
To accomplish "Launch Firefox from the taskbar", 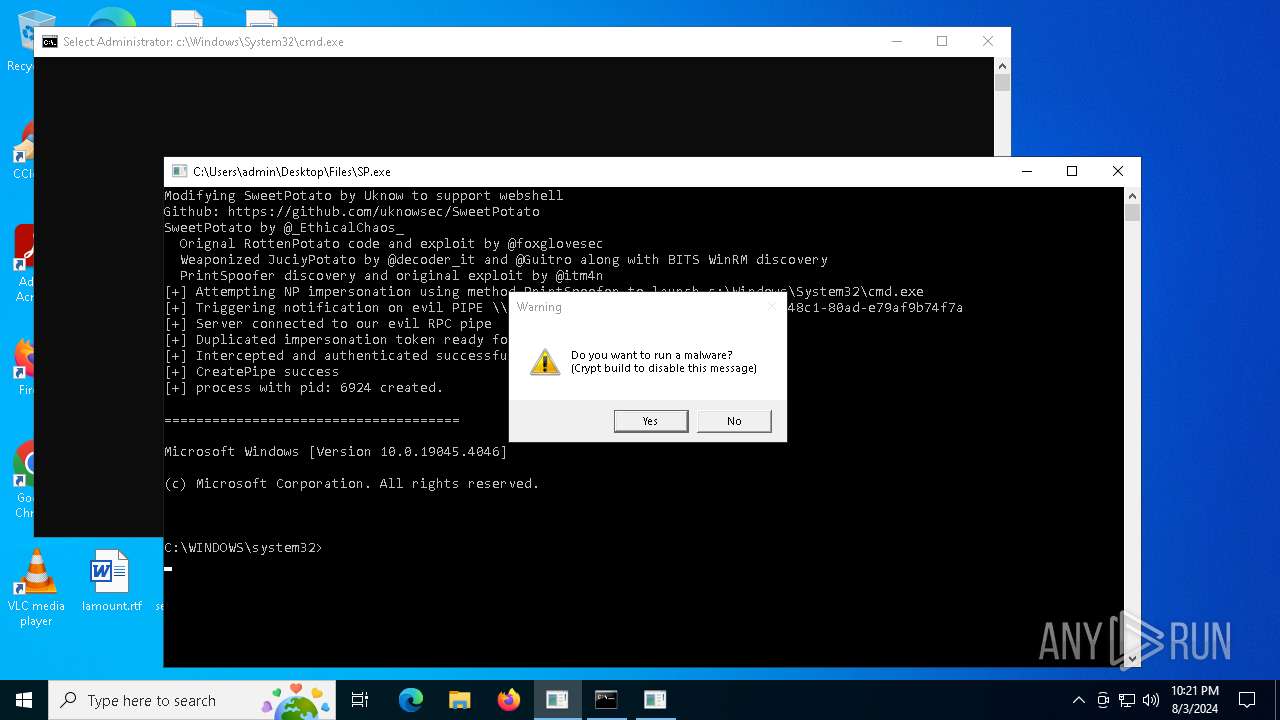I will (x=509, y=700).
